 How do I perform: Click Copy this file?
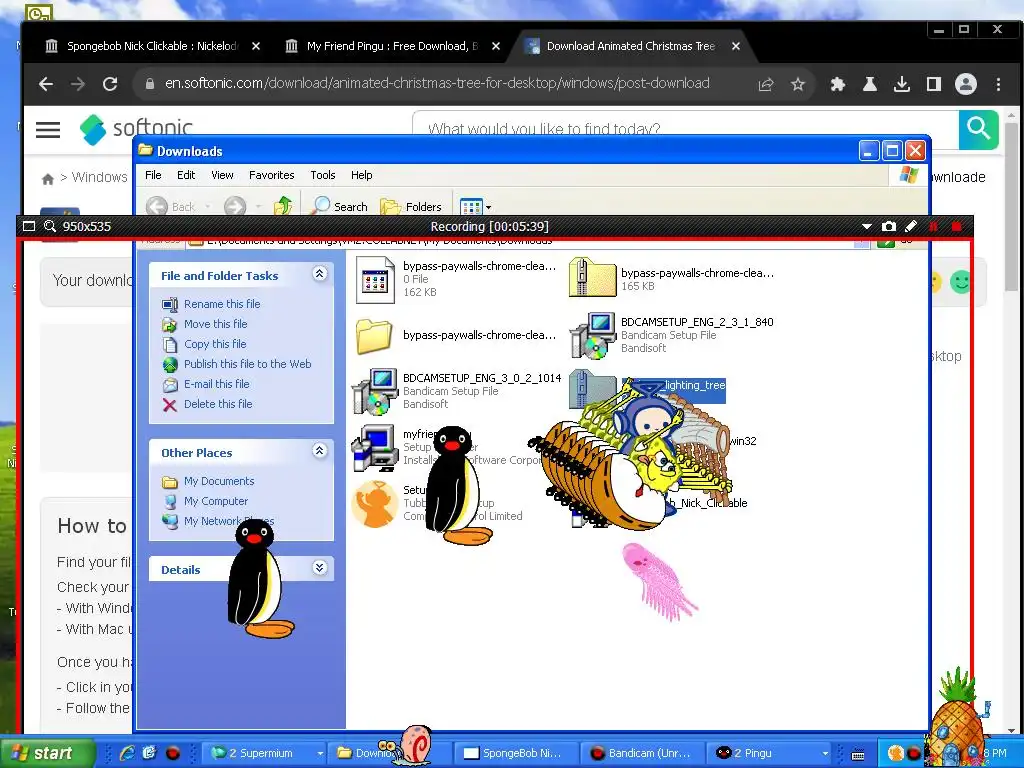coord(215,344)
